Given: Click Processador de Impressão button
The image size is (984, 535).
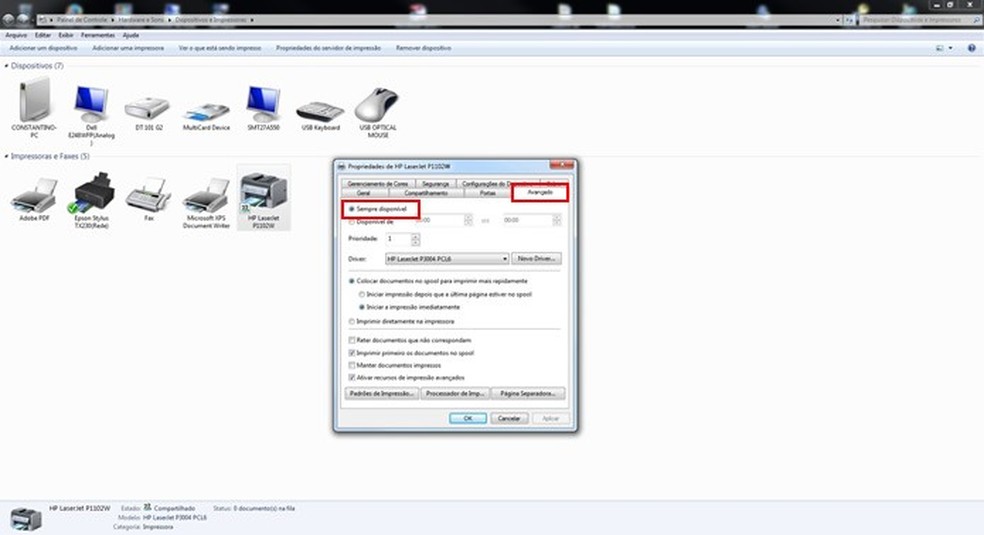Looking at the screenshot, I should click(x=455, y=393).
